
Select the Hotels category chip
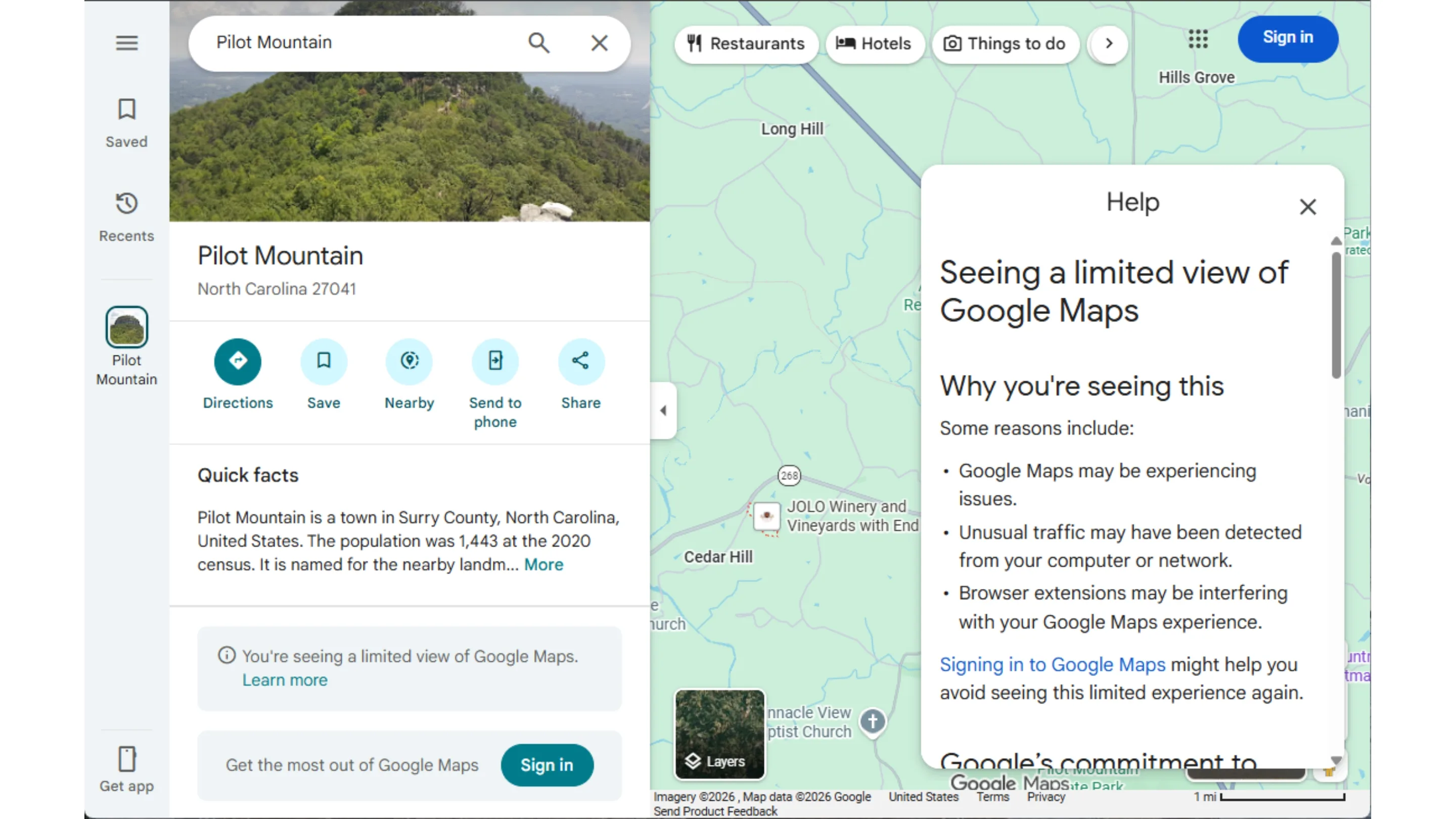point(874,43)
